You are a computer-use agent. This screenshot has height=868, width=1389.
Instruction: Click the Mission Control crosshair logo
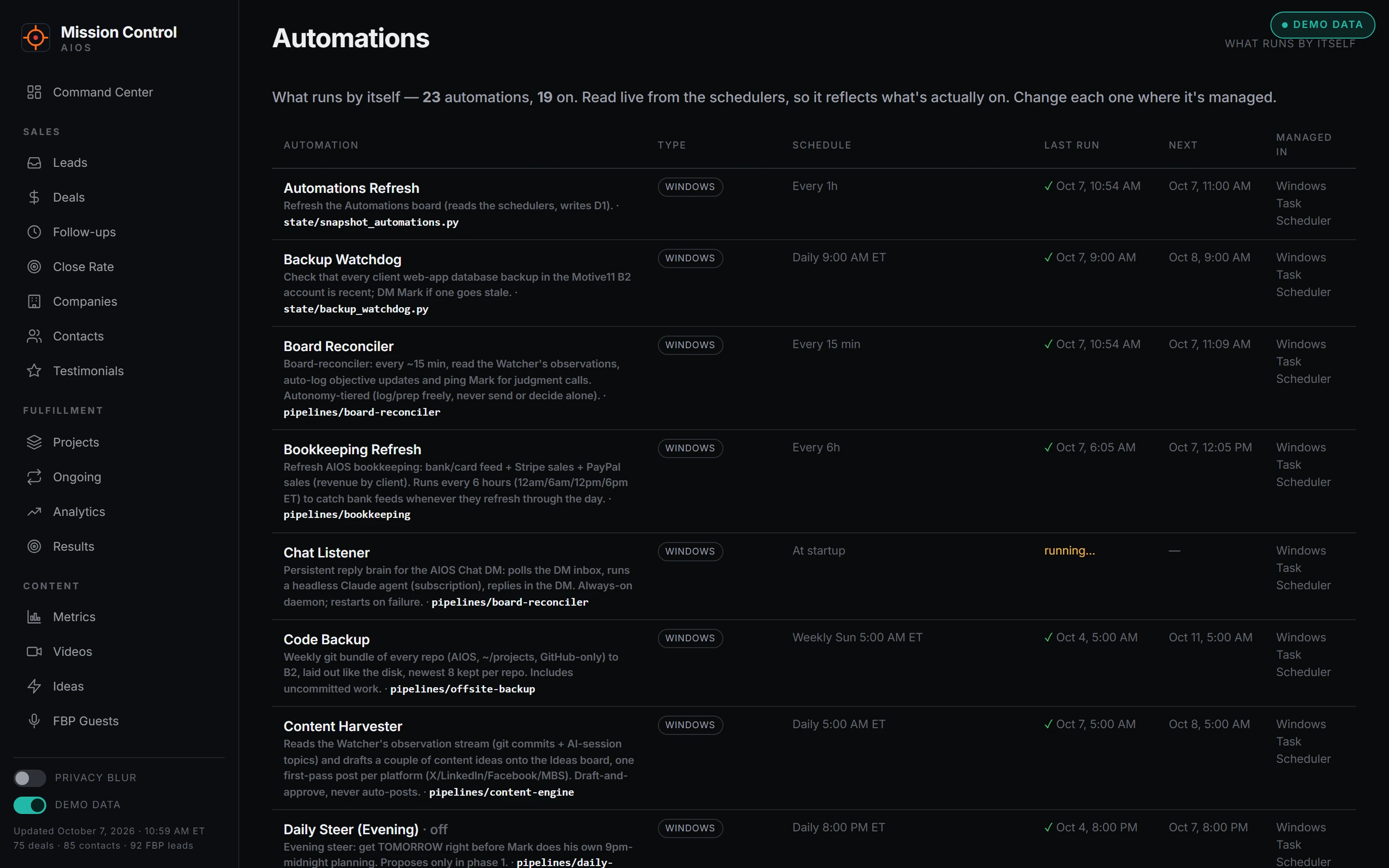(x=36, y=38)
